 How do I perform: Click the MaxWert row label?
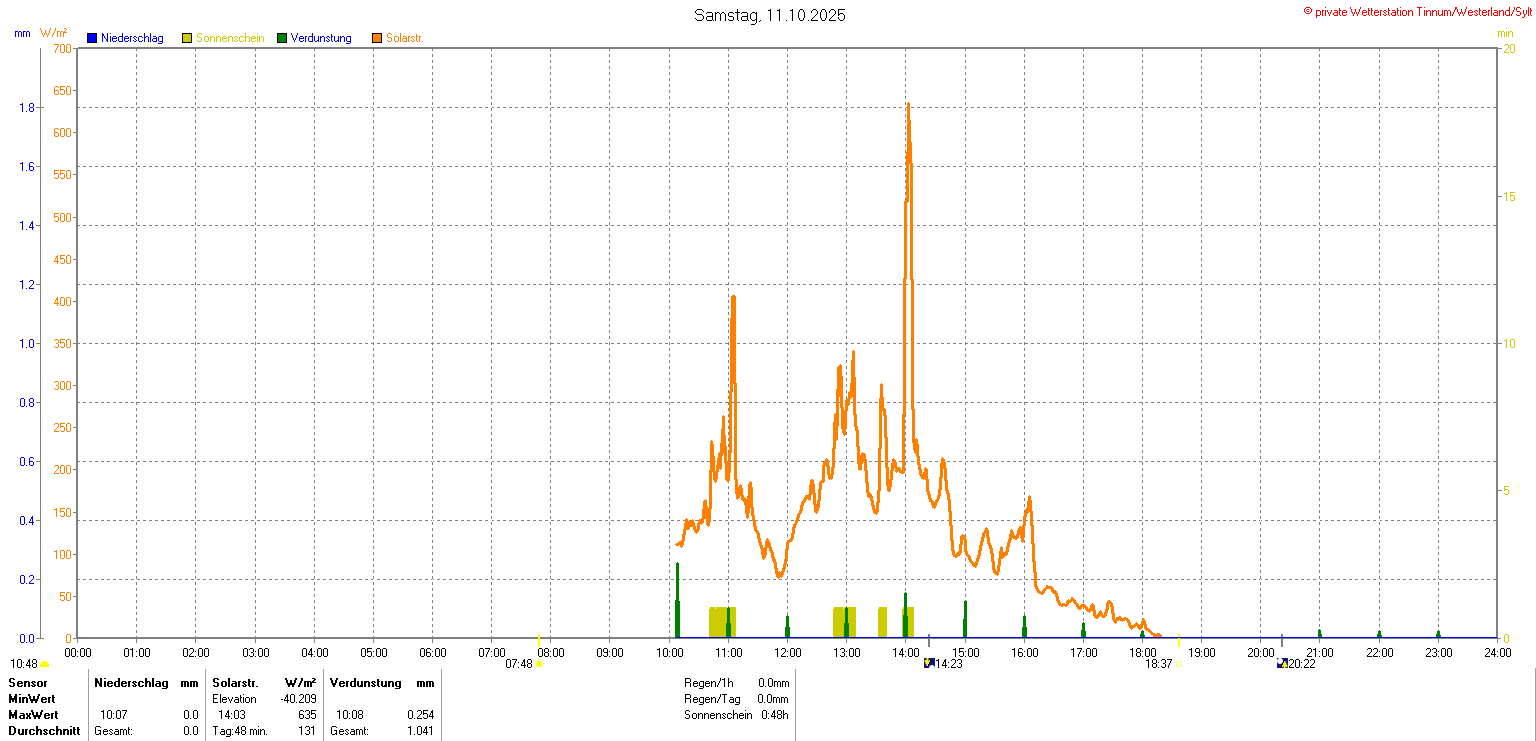point(34,715)
